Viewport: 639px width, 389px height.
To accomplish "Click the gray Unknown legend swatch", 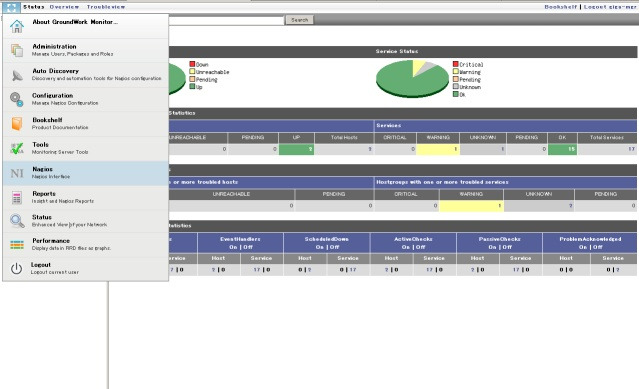I will 456,87.
